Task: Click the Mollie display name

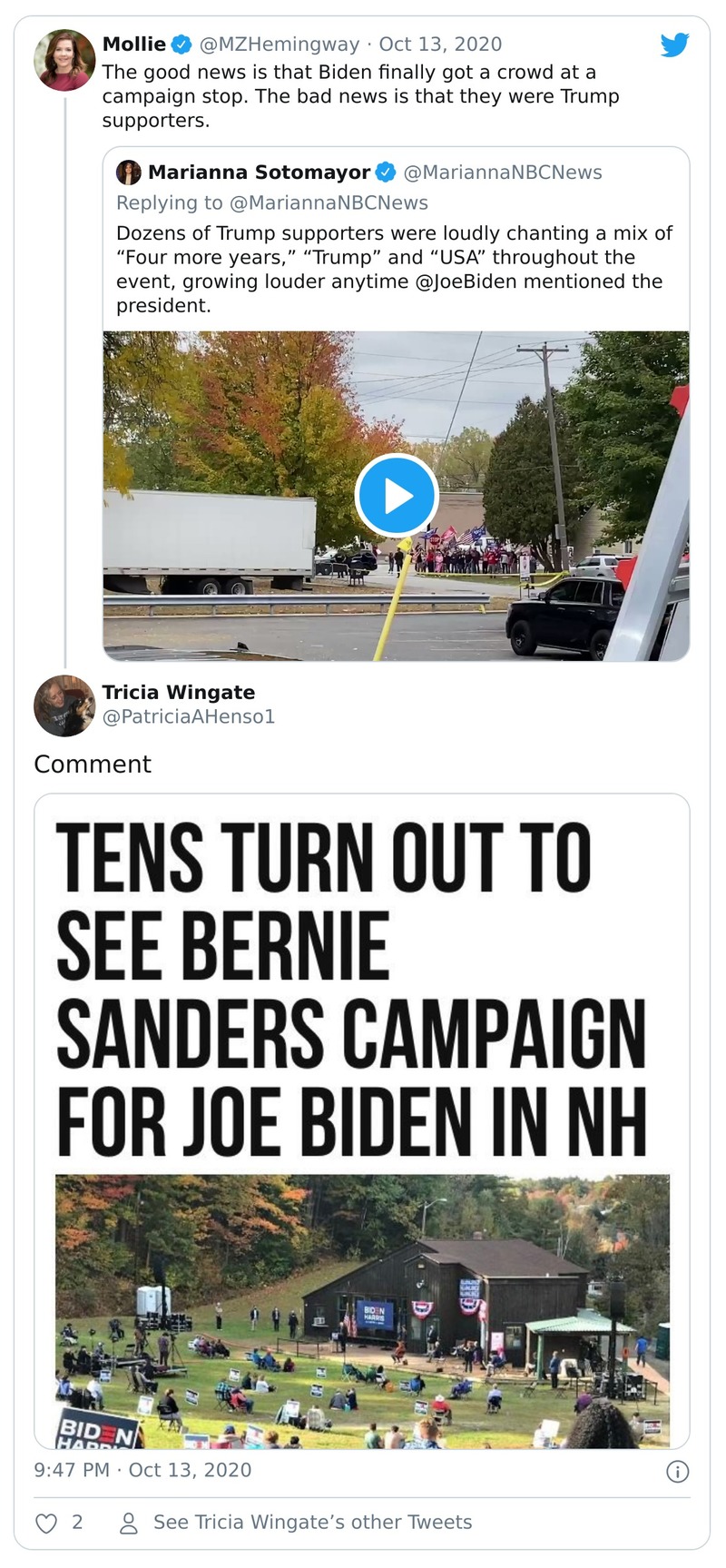Action: [134, 44]
